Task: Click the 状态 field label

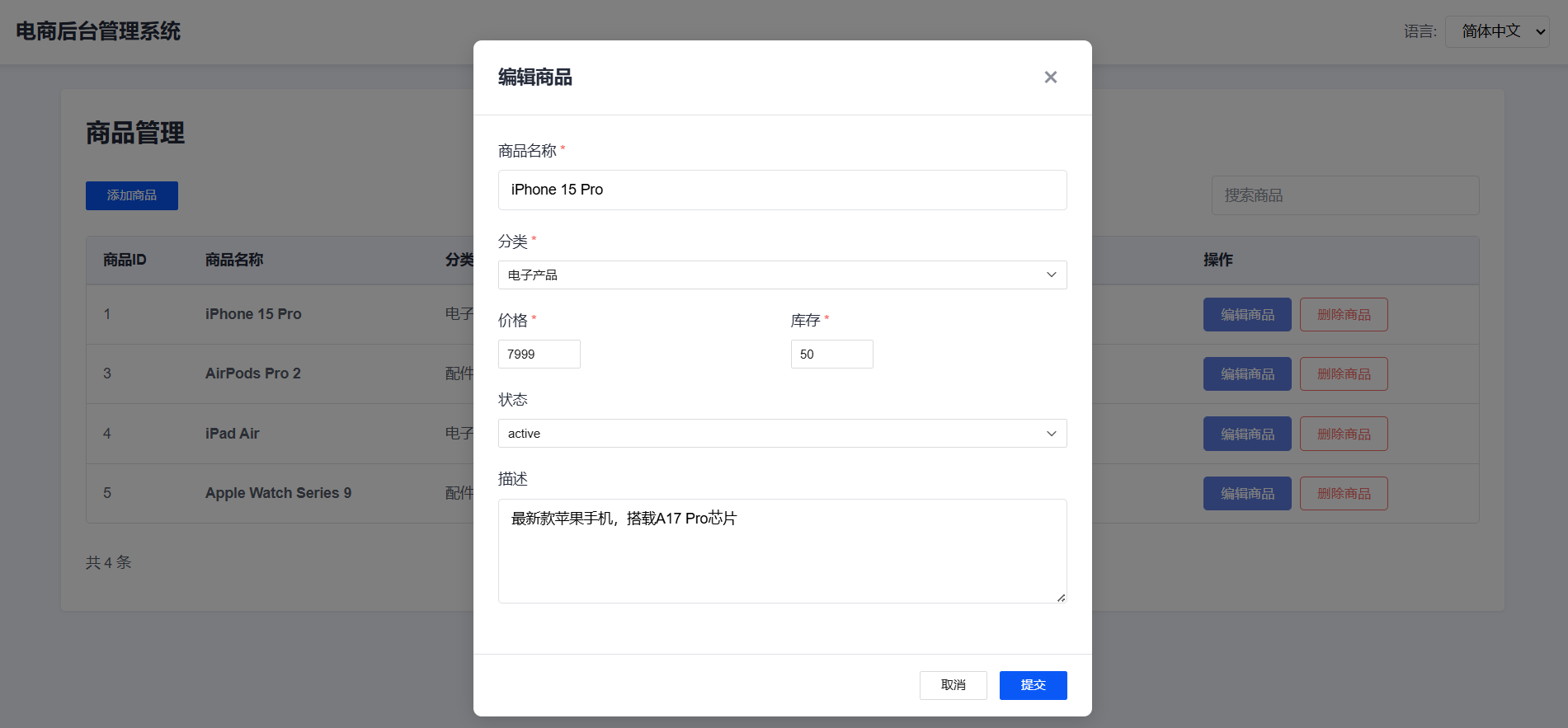Action: [x=513, y=399]
